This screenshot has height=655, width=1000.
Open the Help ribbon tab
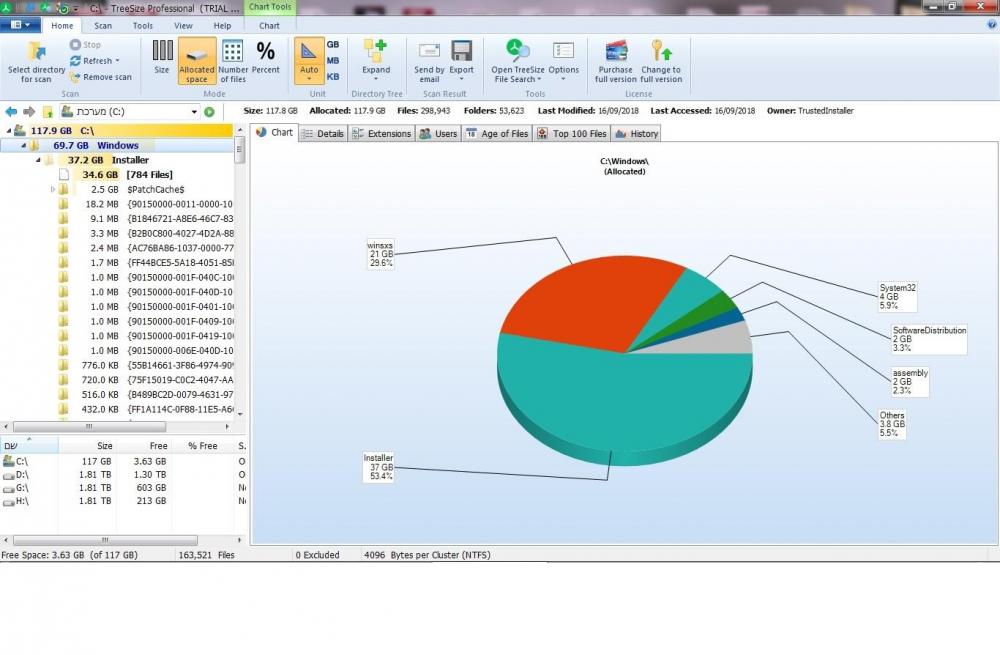point(222,26)
